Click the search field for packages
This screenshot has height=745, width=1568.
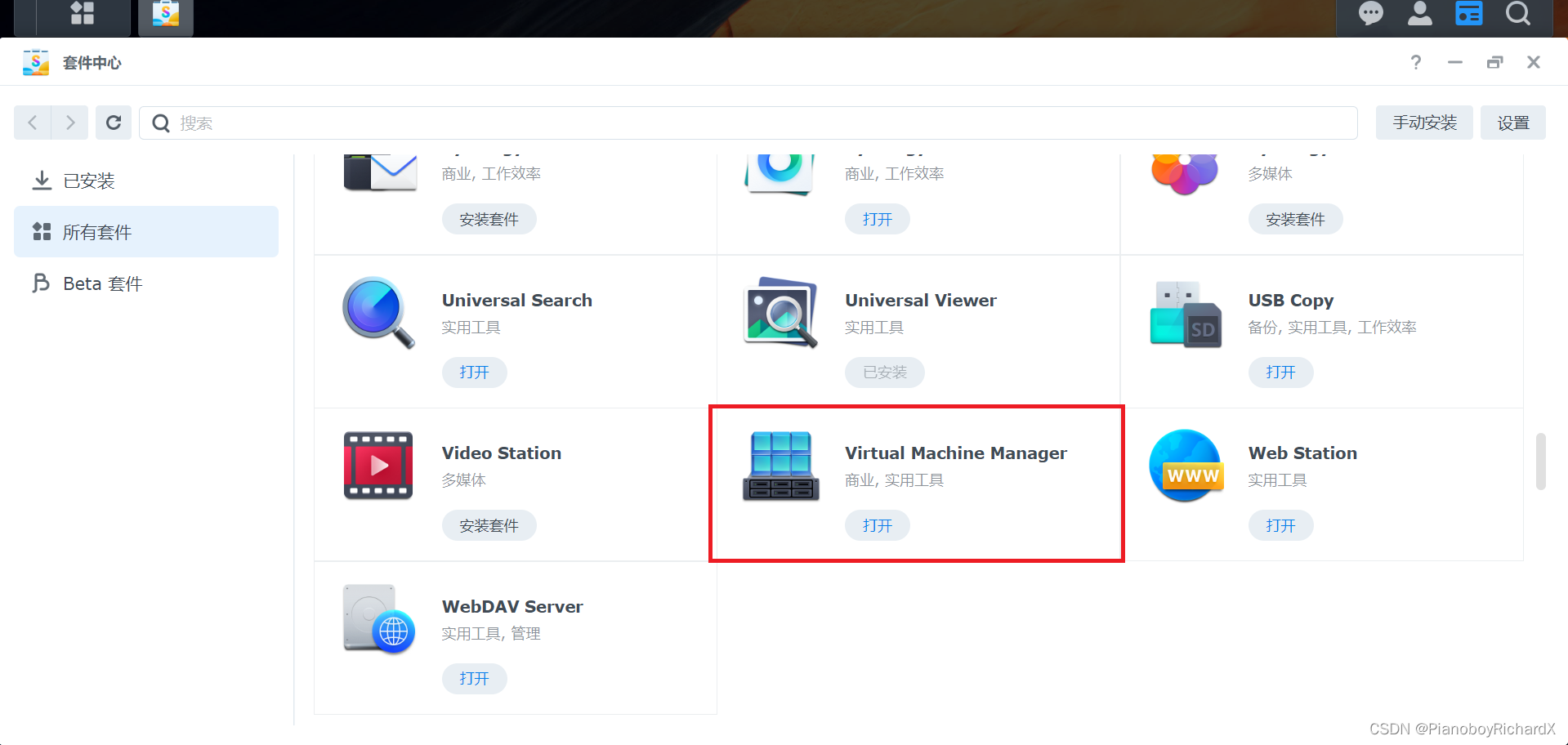click(748, 123)
